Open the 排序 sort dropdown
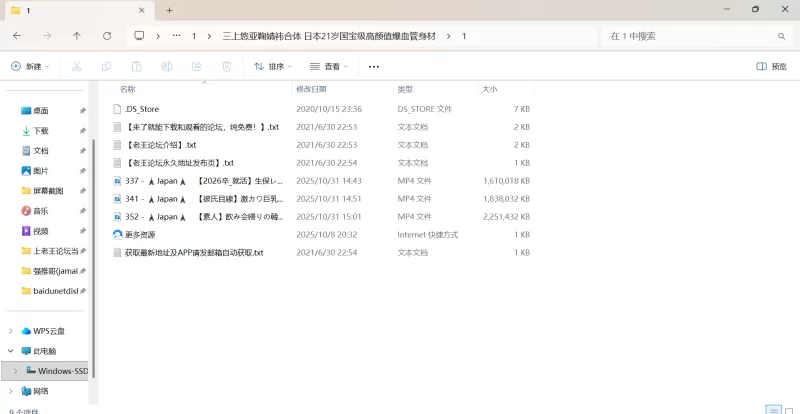Screen dimensions: 800x414 [x=272, y=67]
